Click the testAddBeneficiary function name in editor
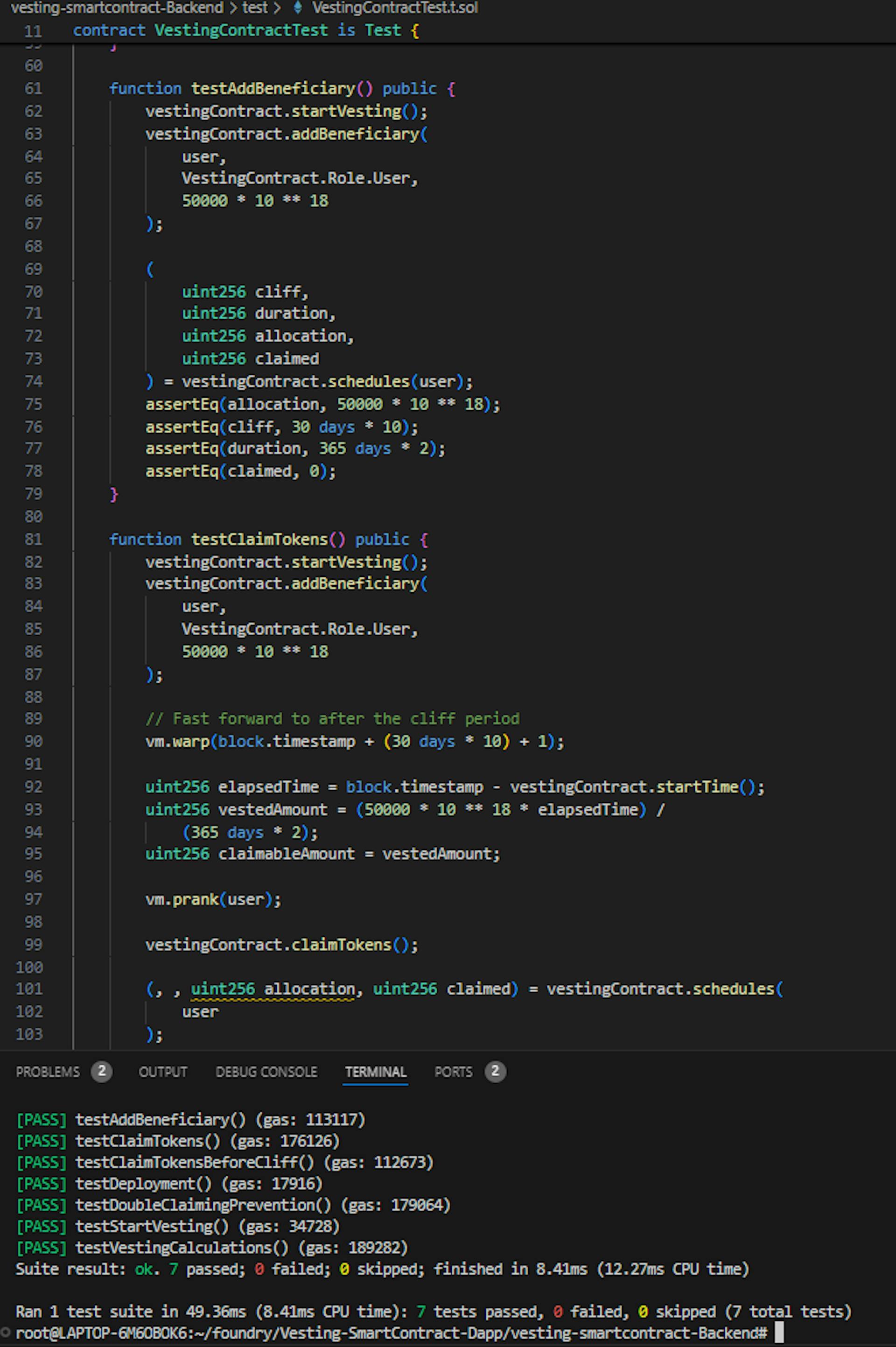Screen dimensions: 896x1347 (x=273, y=89)
